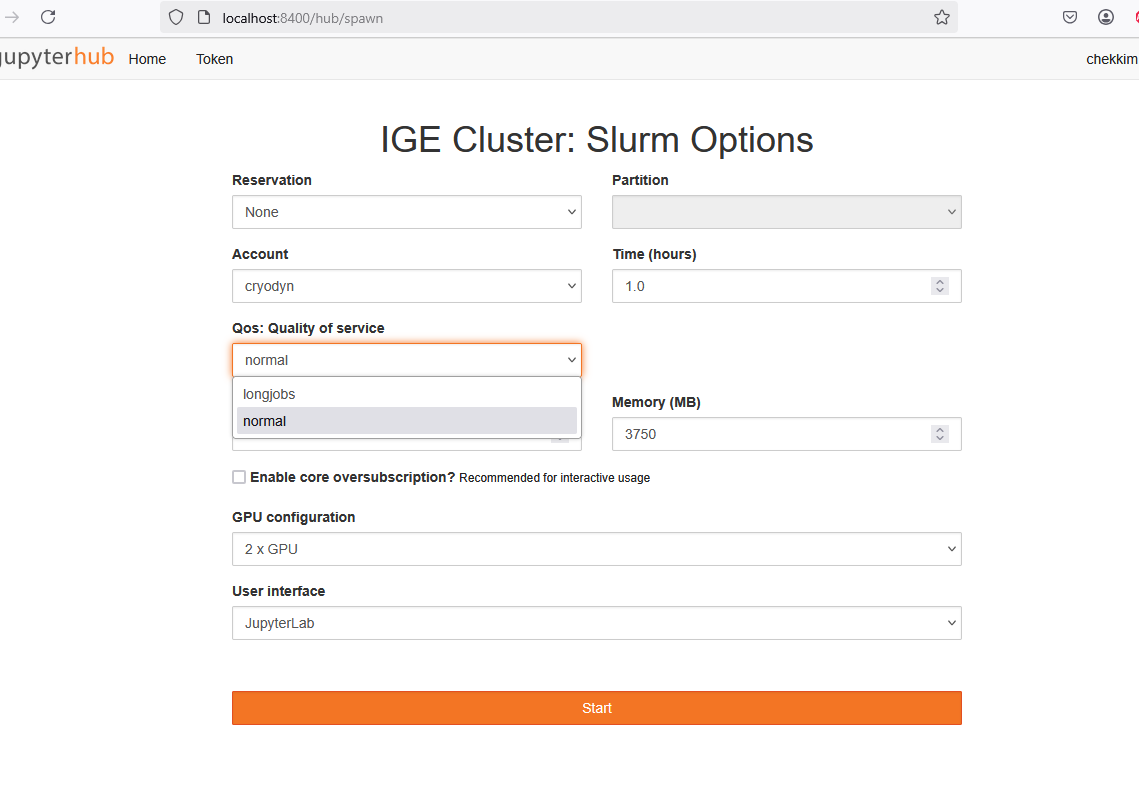Click the forward navigation arrow
The height and width of the screenshot is (788, 1139).
coord(13,17)
